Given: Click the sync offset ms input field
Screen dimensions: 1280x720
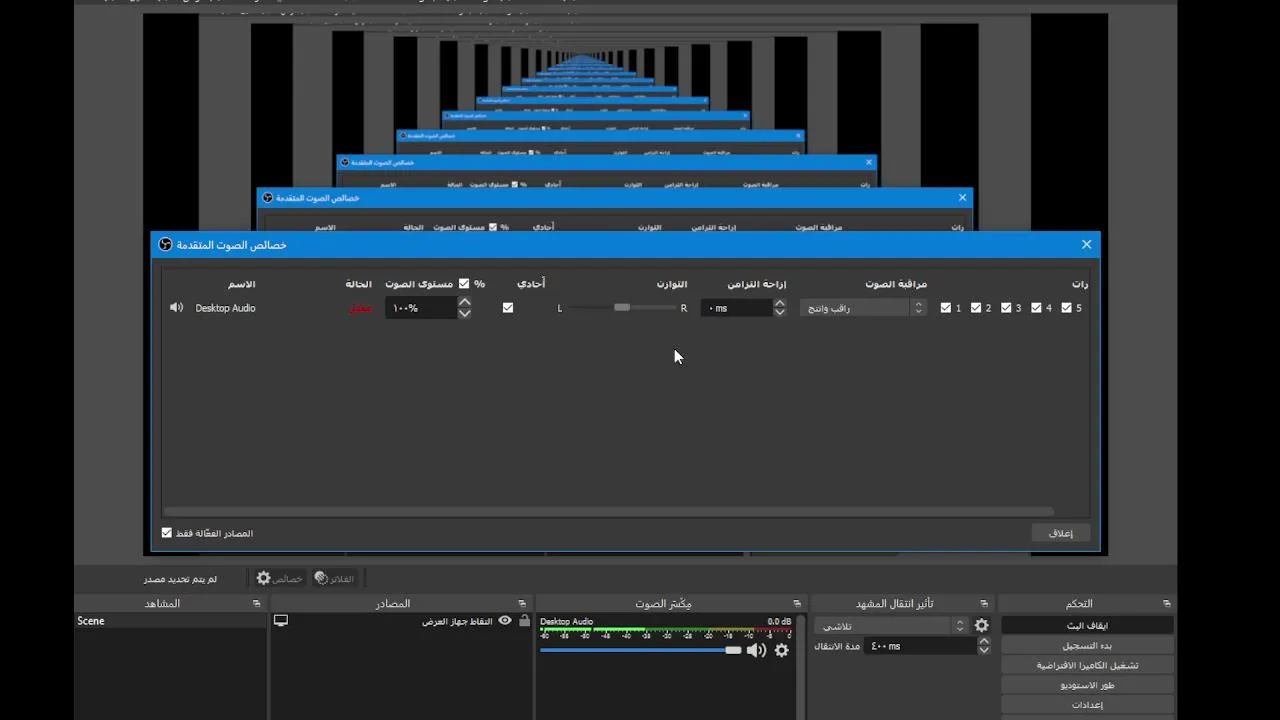Looking at the screenshot, I should tap(736, 308).
